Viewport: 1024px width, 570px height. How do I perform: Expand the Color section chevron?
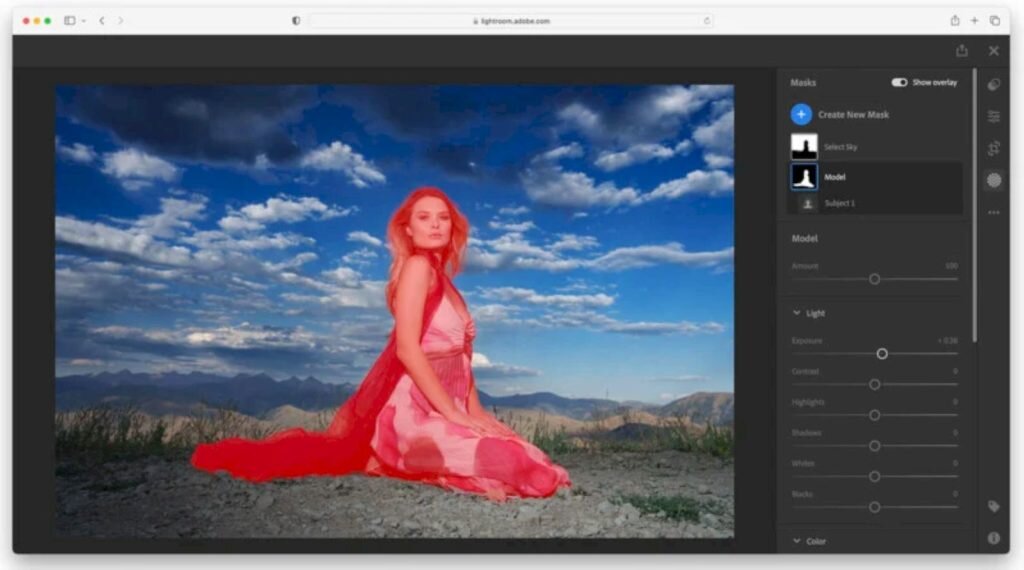797,541
